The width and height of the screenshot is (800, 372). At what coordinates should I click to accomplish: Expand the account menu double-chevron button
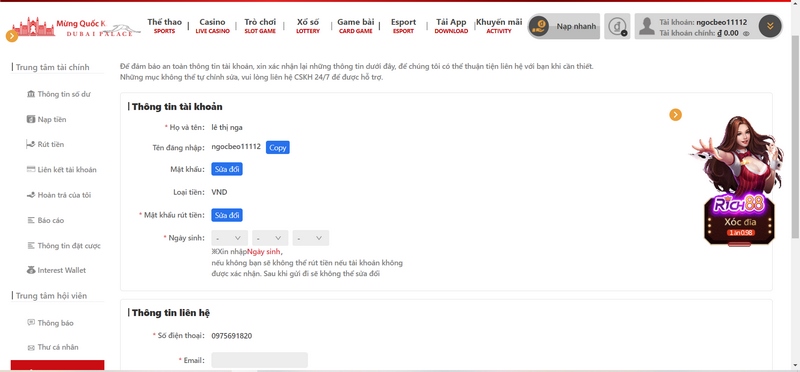click(770, 26)
